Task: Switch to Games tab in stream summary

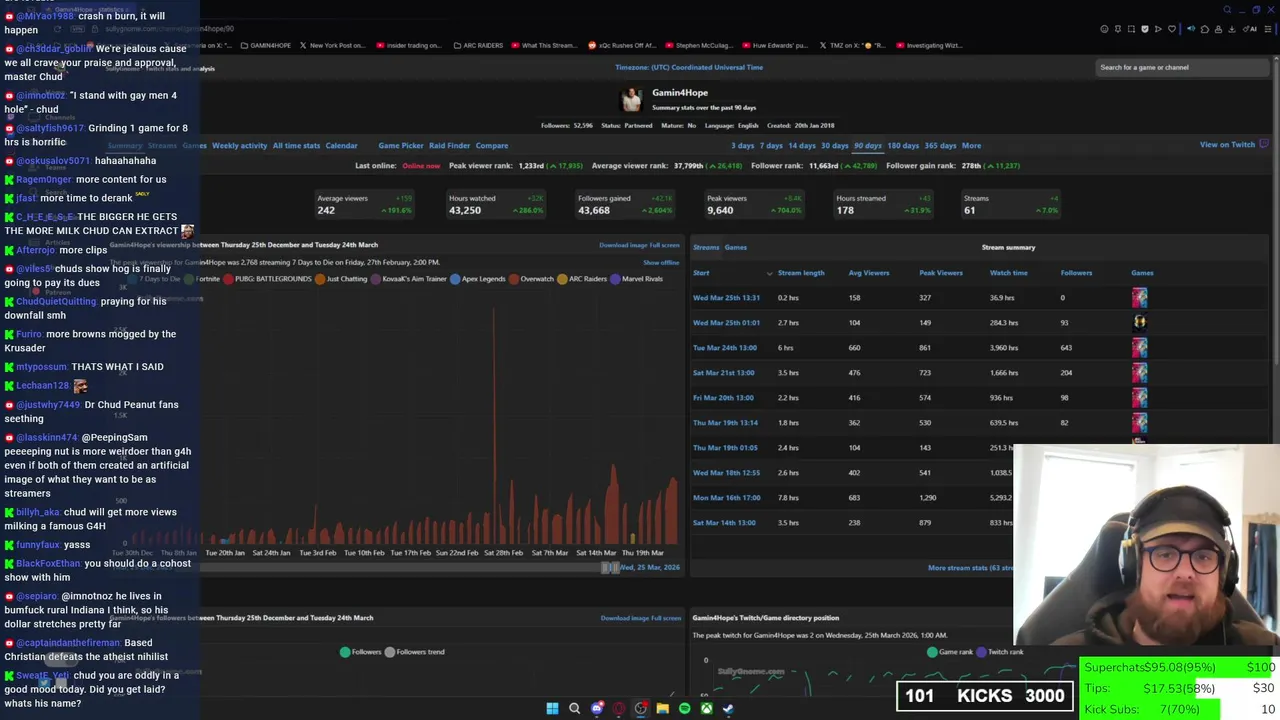Action: 735,247
